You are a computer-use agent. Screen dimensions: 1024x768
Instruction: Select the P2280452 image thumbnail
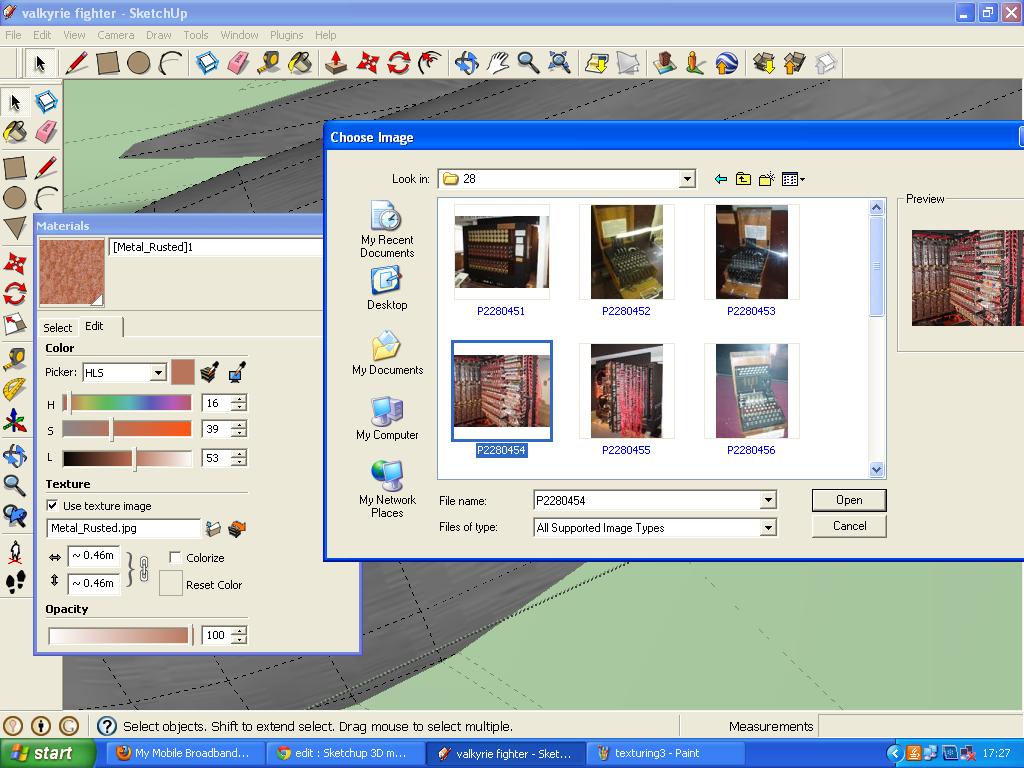(626, 251)
